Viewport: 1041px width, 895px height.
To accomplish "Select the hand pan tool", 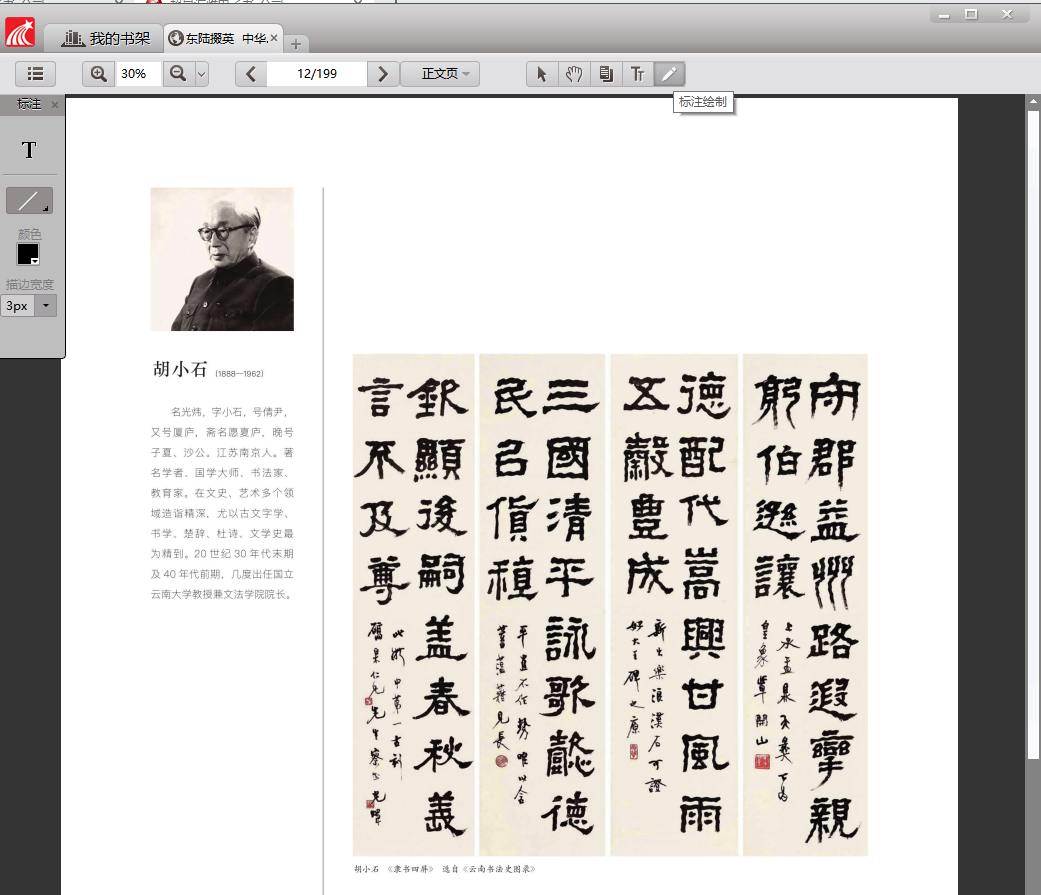I will coord(574,74).
